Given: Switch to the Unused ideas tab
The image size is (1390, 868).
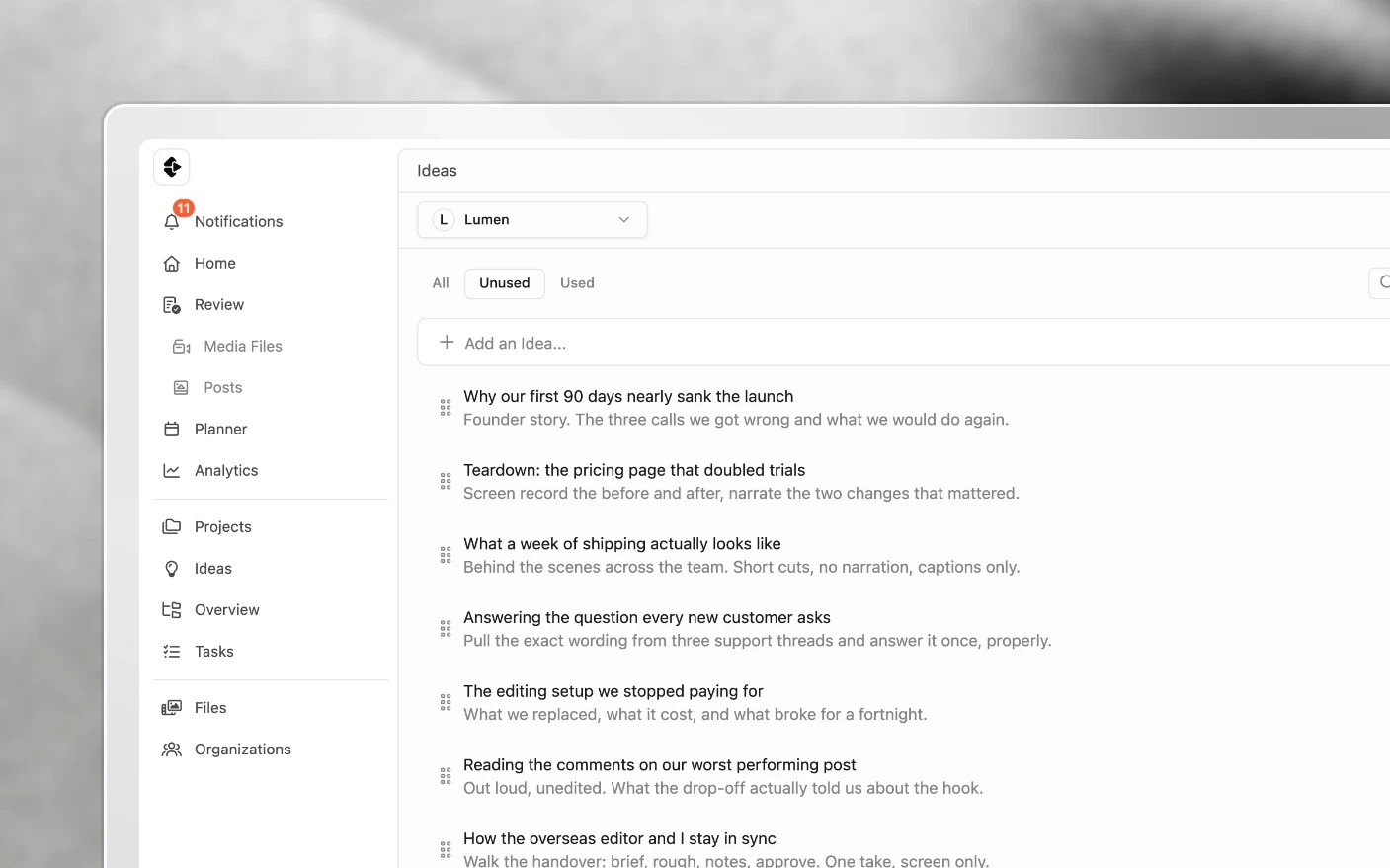Looking at the screenshot, I should [x=505, y=283].
